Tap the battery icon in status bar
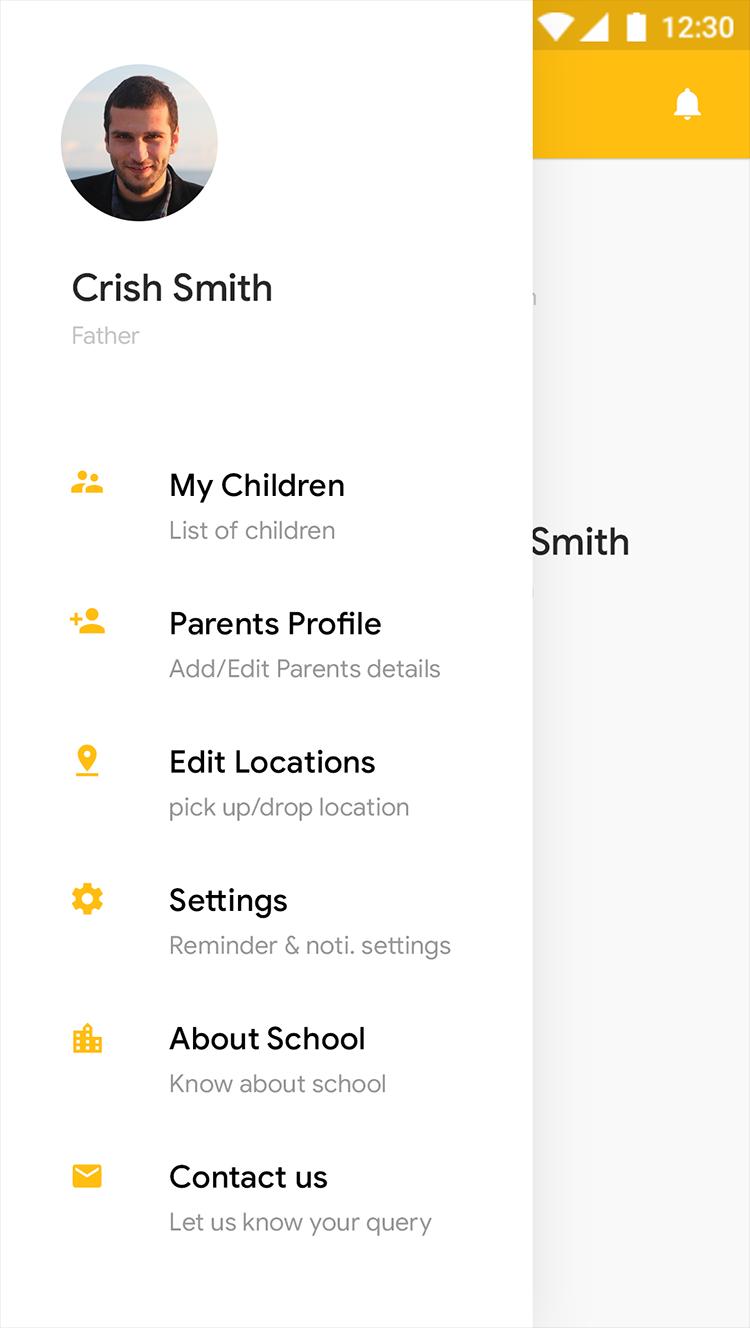Image resolution: width=750 pixels, height=1328 pixels. (636, 27)
